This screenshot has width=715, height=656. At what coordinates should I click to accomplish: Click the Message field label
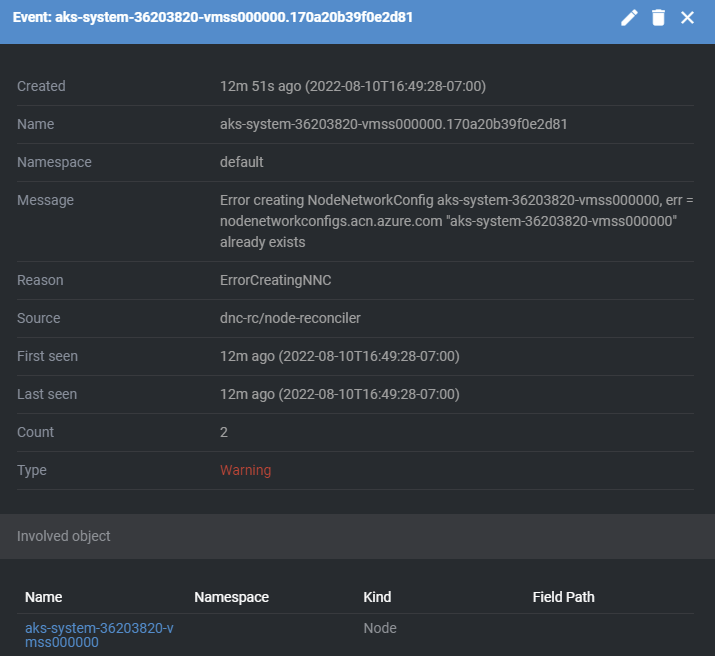[x=45, y=200]
